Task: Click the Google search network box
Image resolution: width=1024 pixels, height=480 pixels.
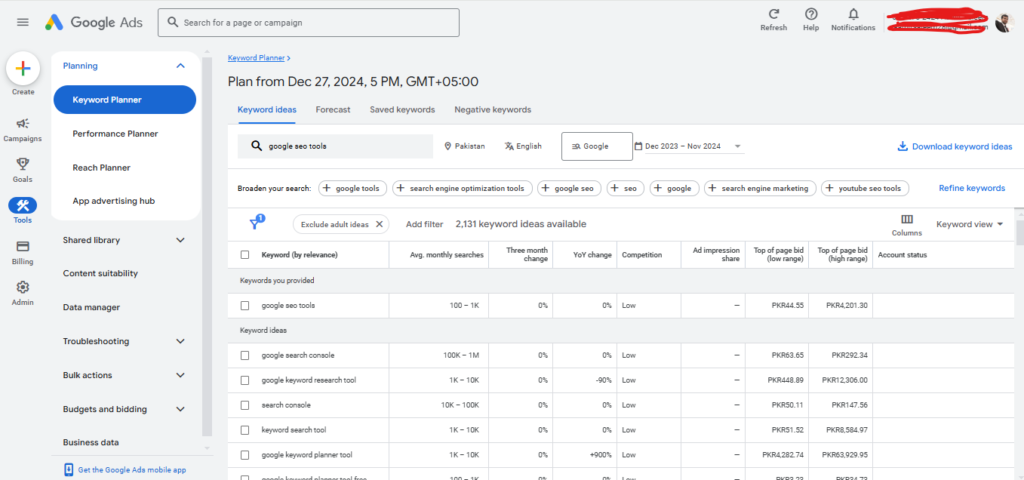Action: click(597, 146)
